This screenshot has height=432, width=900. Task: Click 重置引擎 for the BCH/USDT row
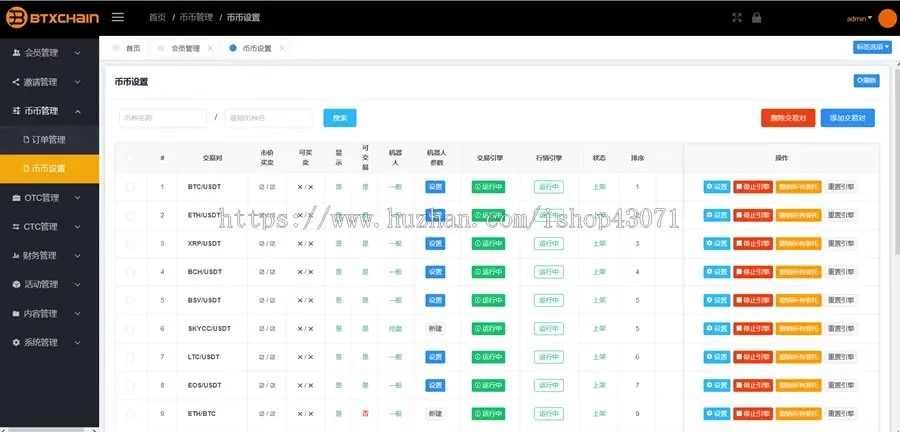[x=841, y=272]
